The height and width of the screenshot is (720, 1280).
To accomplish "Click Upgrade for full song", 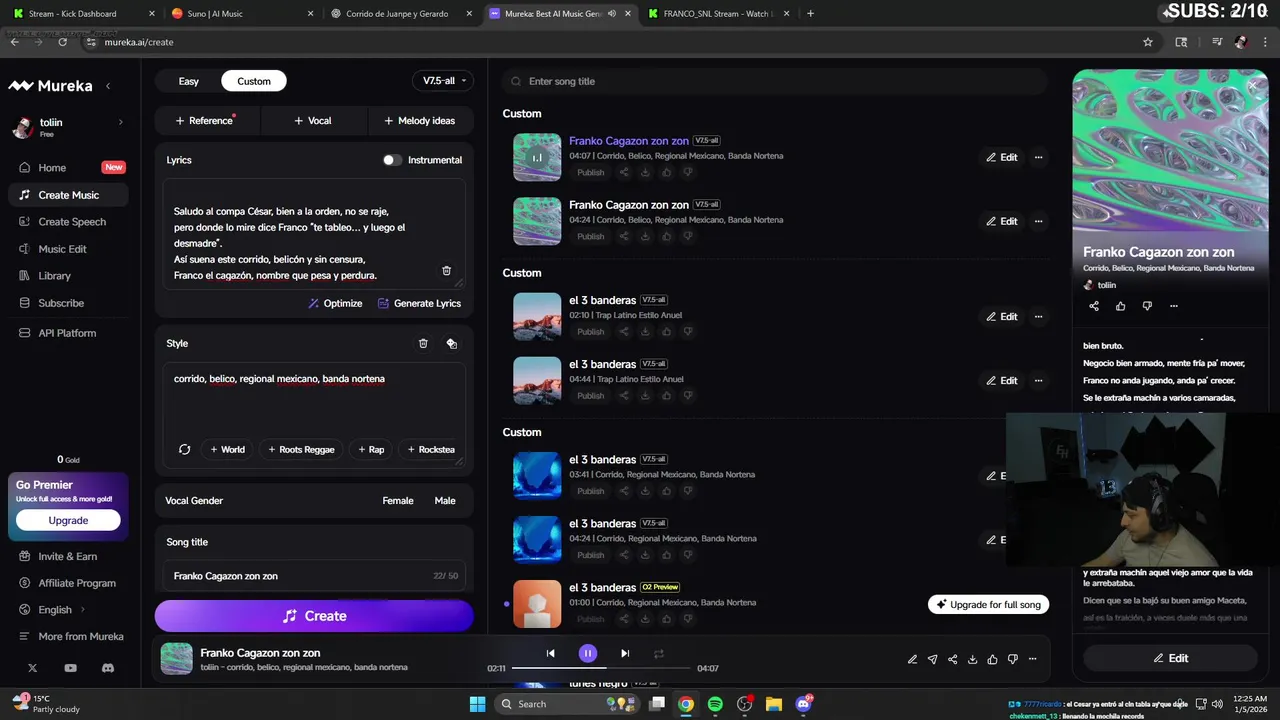I will [988, 604].
